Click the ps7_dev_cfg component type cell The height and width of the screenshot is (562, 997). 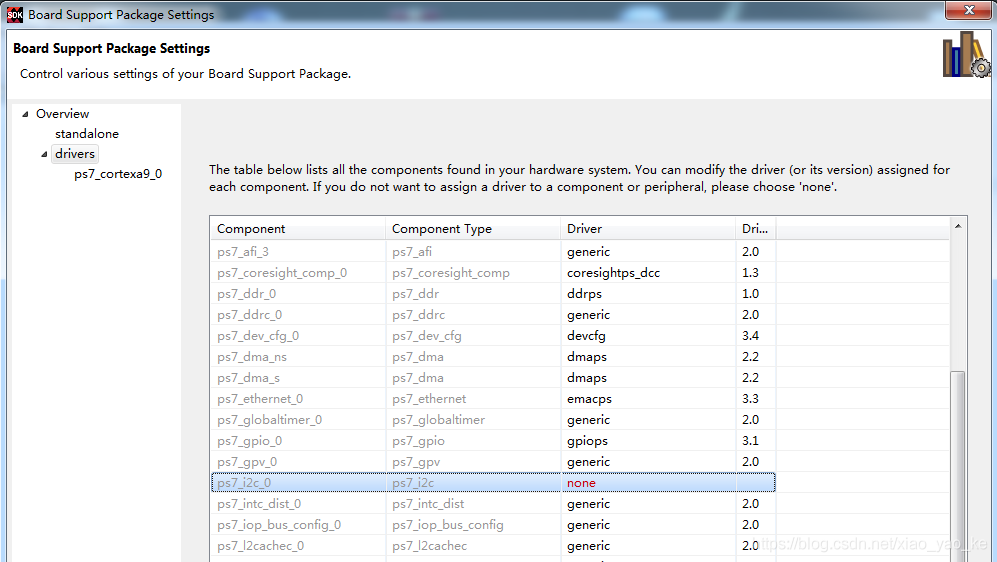(473, 336)
